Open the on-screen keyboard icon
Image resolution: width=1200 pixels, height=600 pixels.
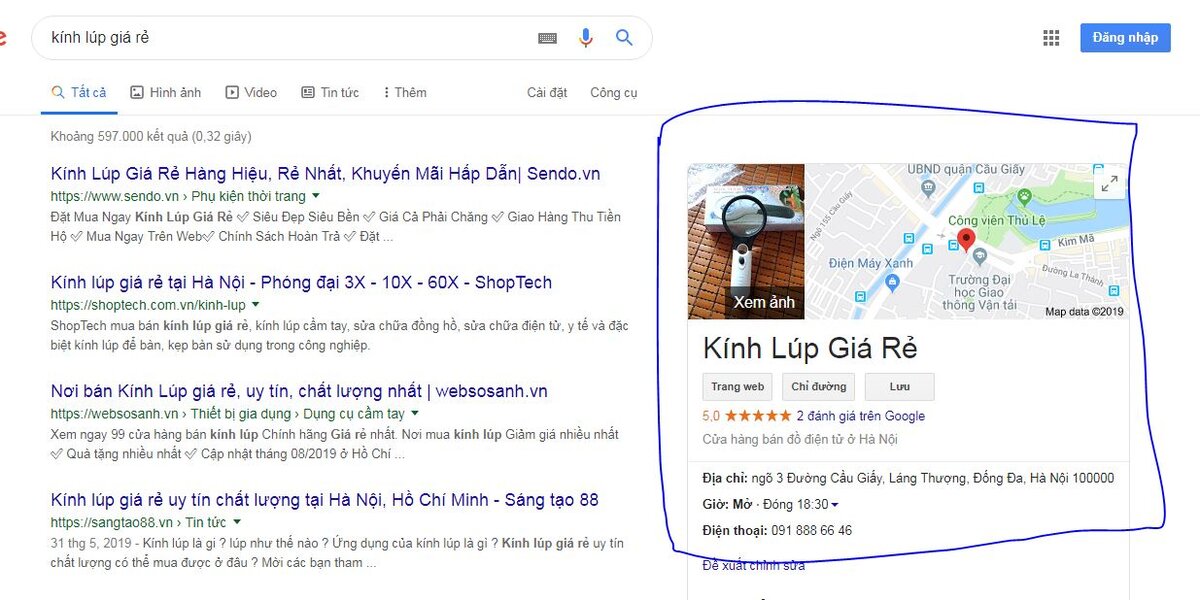tap(547, 38)
